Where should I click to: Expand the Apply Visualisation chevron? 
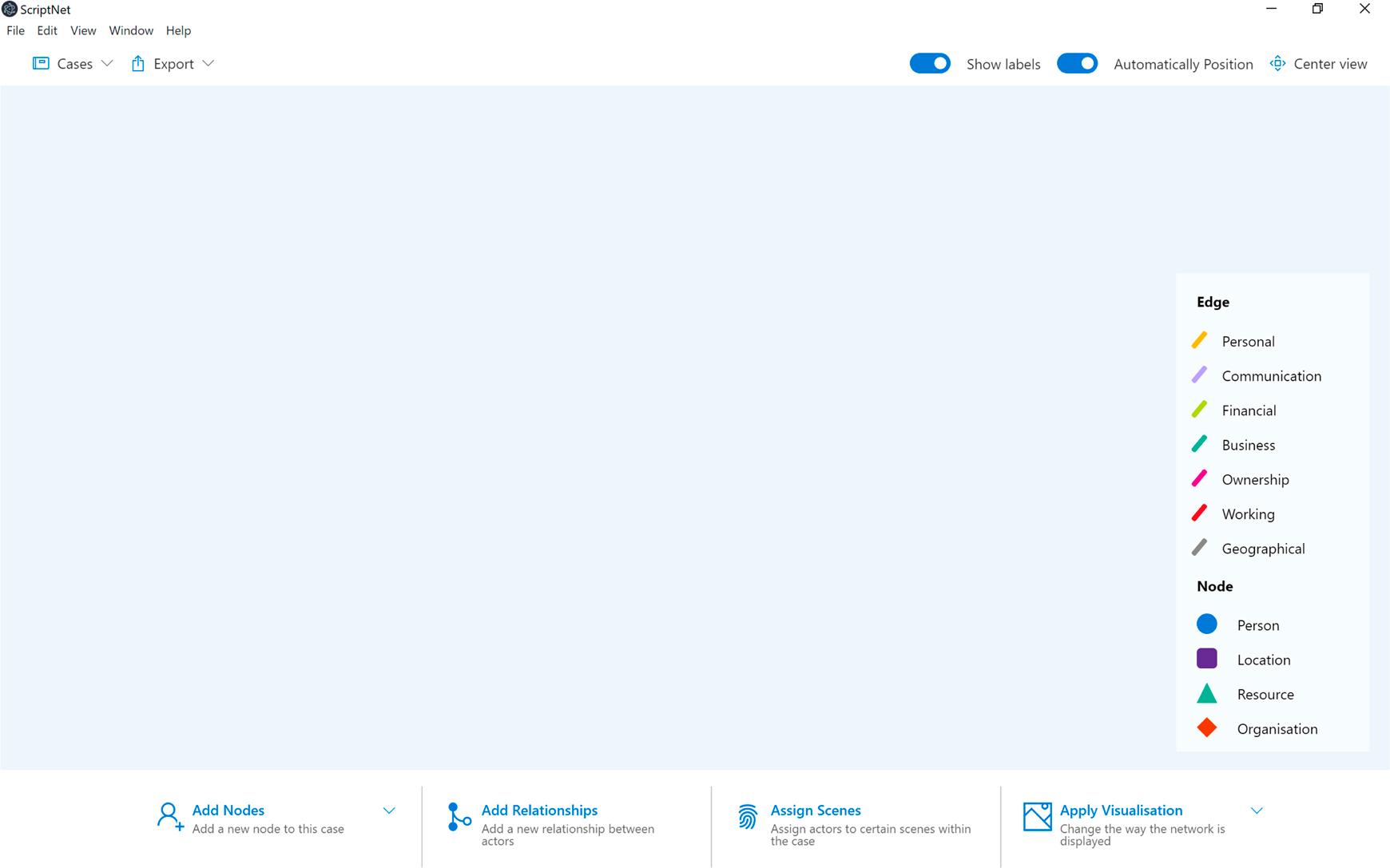pyautogui.click(x=1256, y=810)
